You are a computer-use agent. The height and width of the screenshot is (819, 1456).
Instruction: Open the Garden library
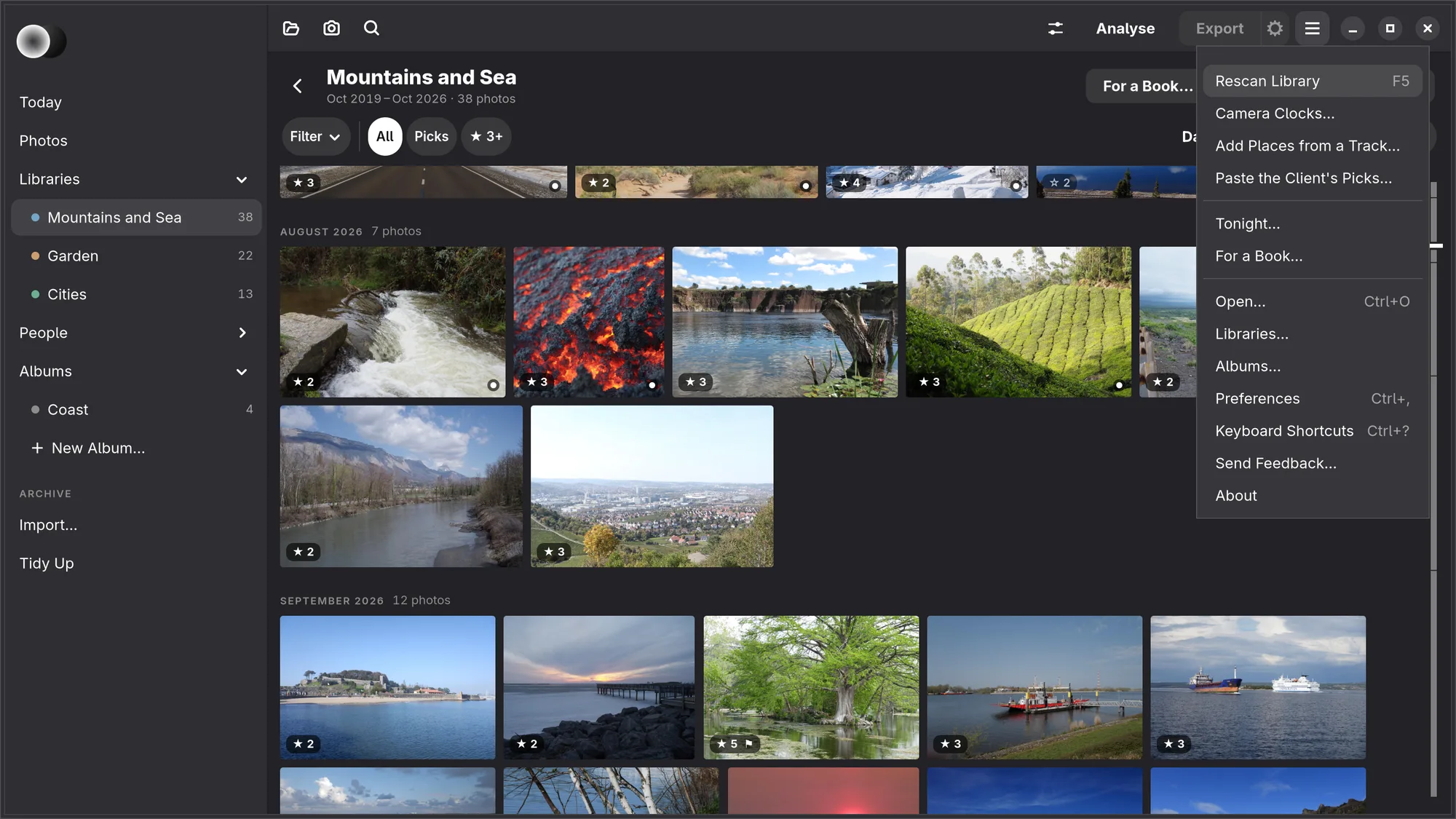(x=136, y=256)
